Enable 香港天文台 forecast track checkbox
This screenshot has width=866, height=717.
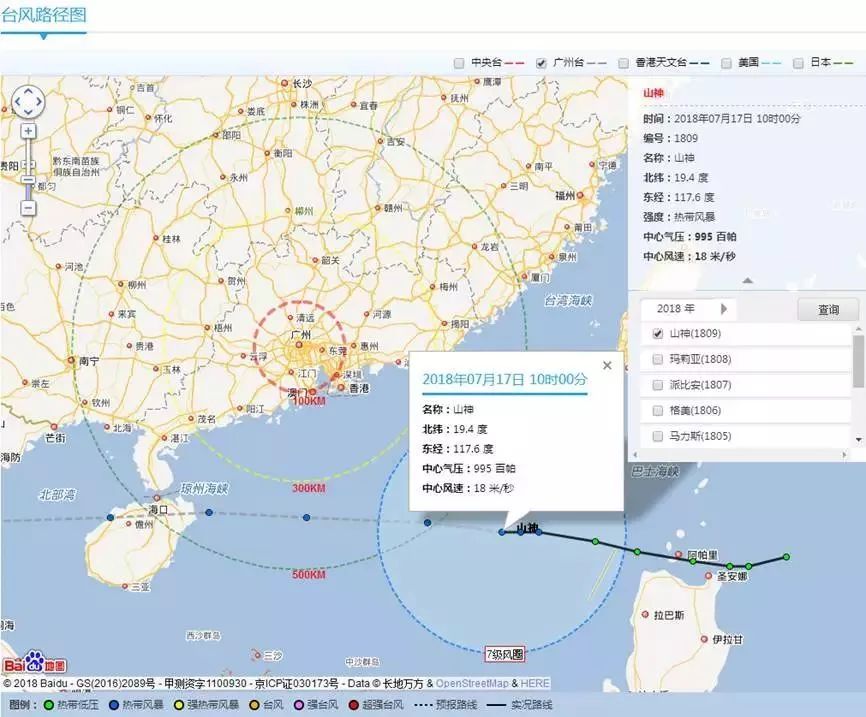coord(623,64)
